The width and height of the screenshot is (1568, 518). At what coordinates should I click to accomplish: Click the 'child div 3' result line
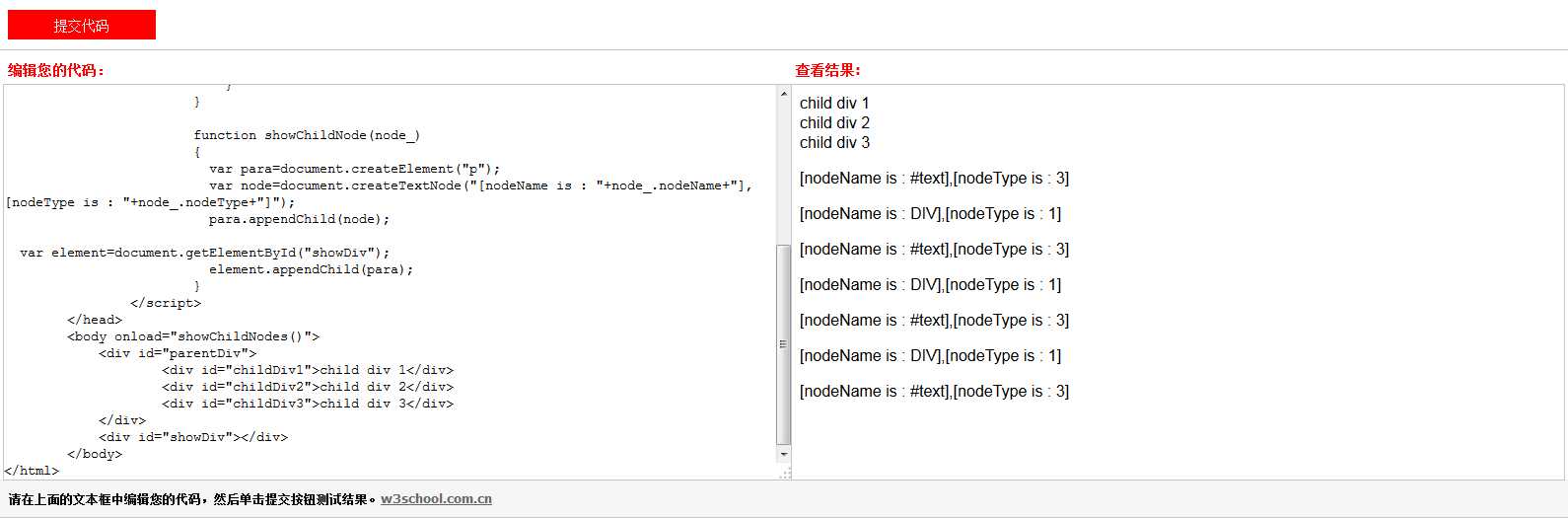[834, 142]
